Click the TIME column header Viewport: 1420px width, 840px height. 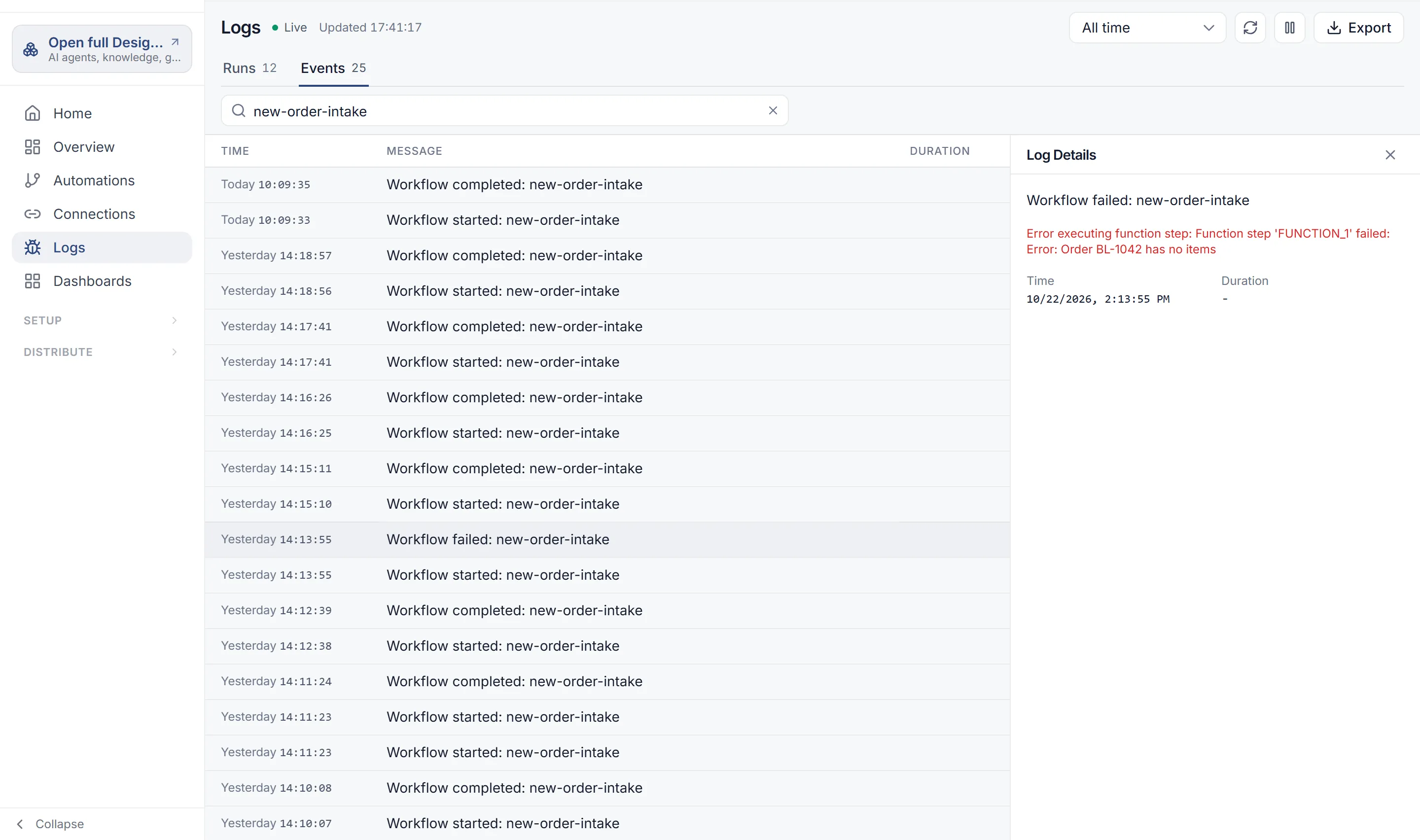235,151
